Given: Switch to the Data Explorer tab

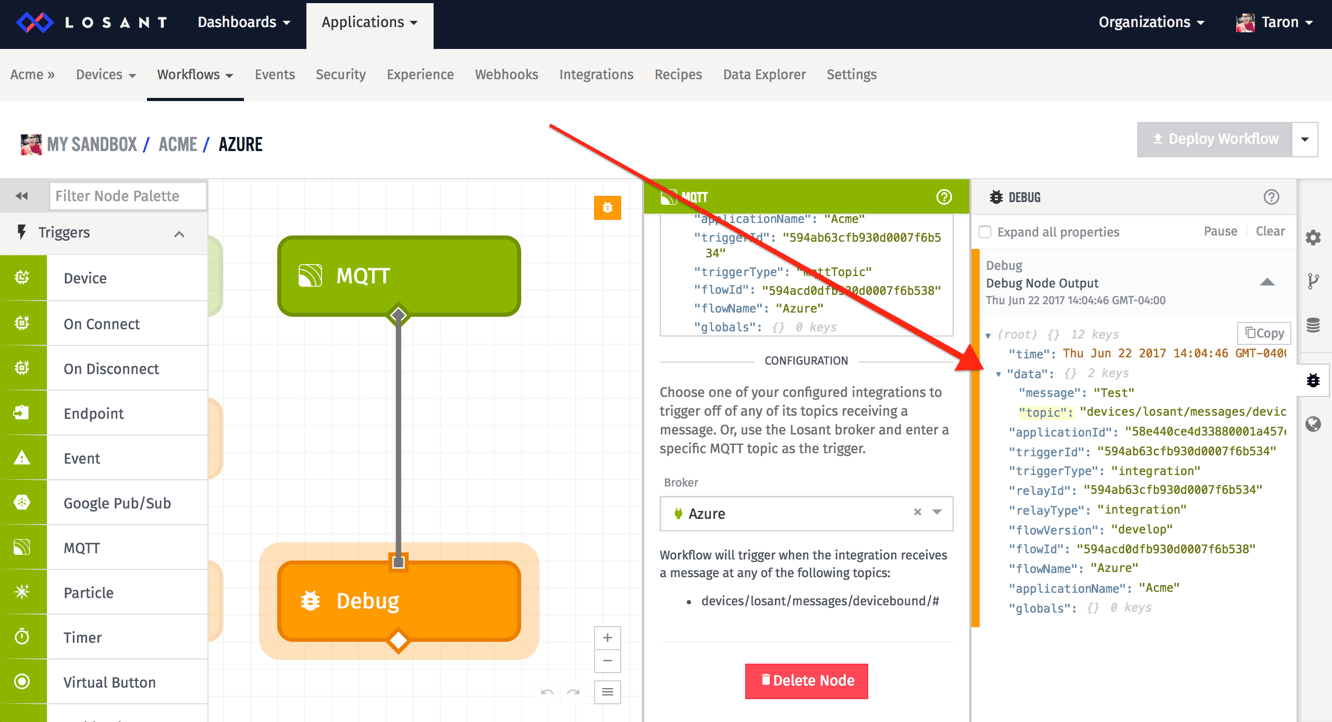Looking at the screenshot, I should coord(764,75).
